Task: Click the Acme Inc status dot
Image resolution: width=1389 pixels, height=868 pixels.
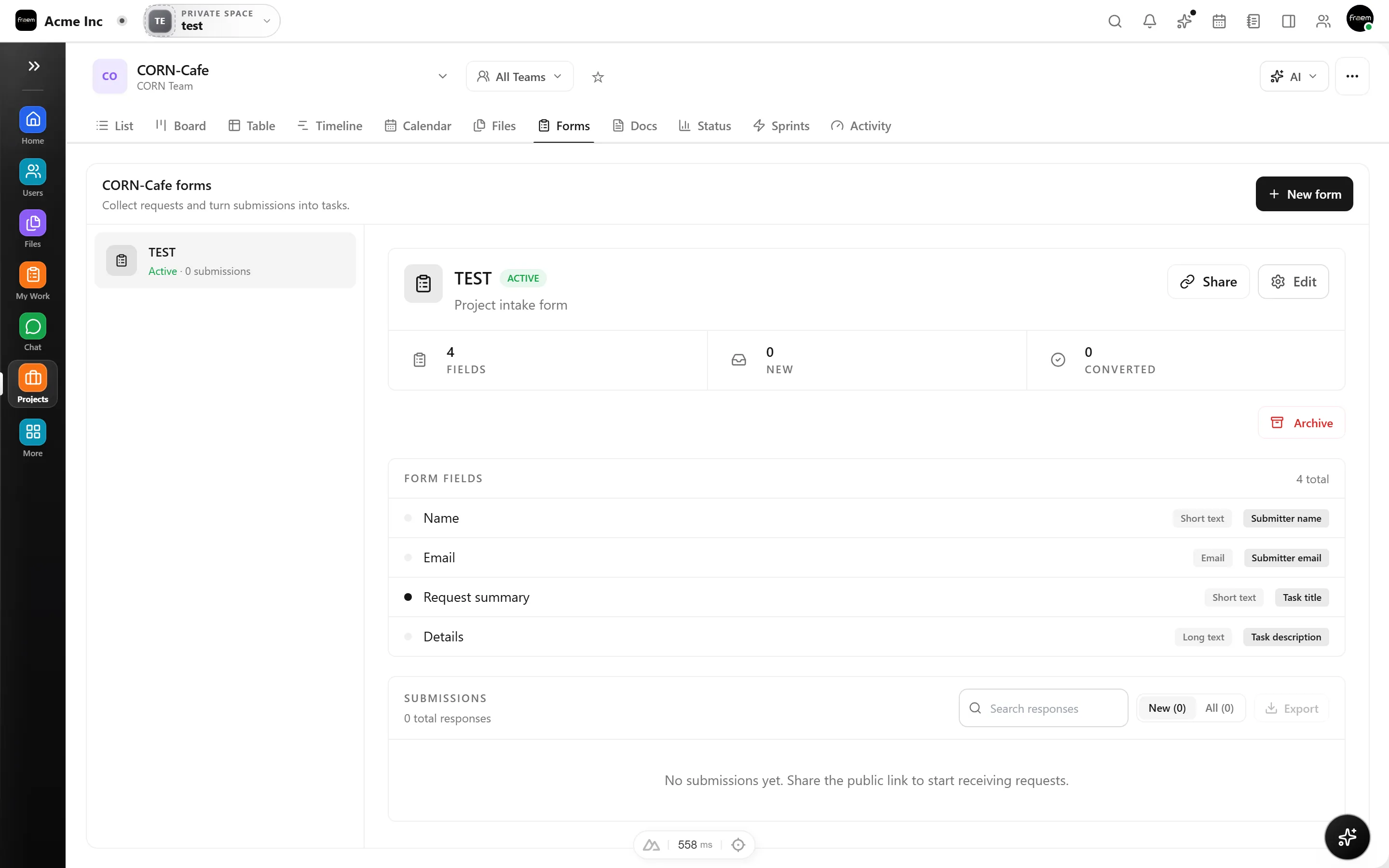Action: click(x=122, y=21)
